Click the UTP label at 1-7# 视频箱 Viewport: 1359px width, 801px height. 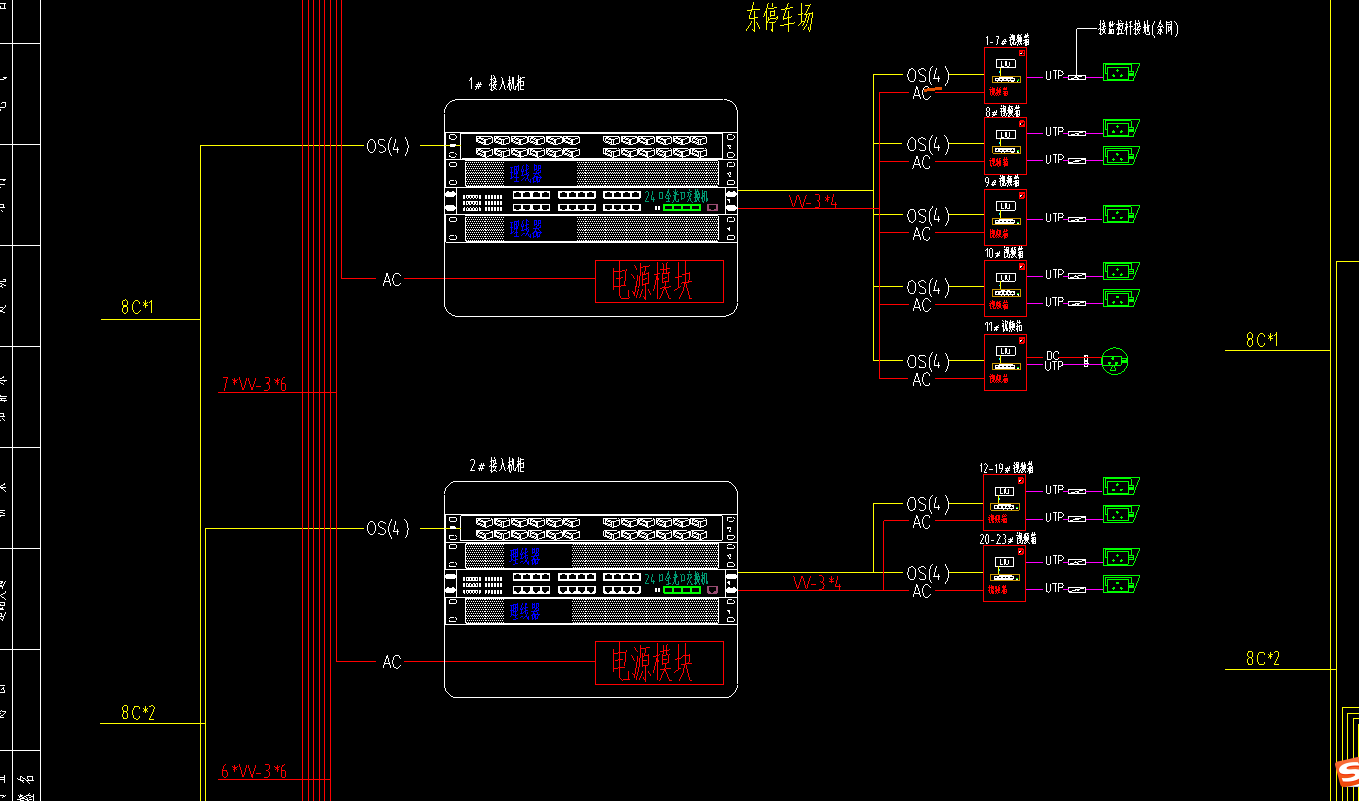point(1055,75)
